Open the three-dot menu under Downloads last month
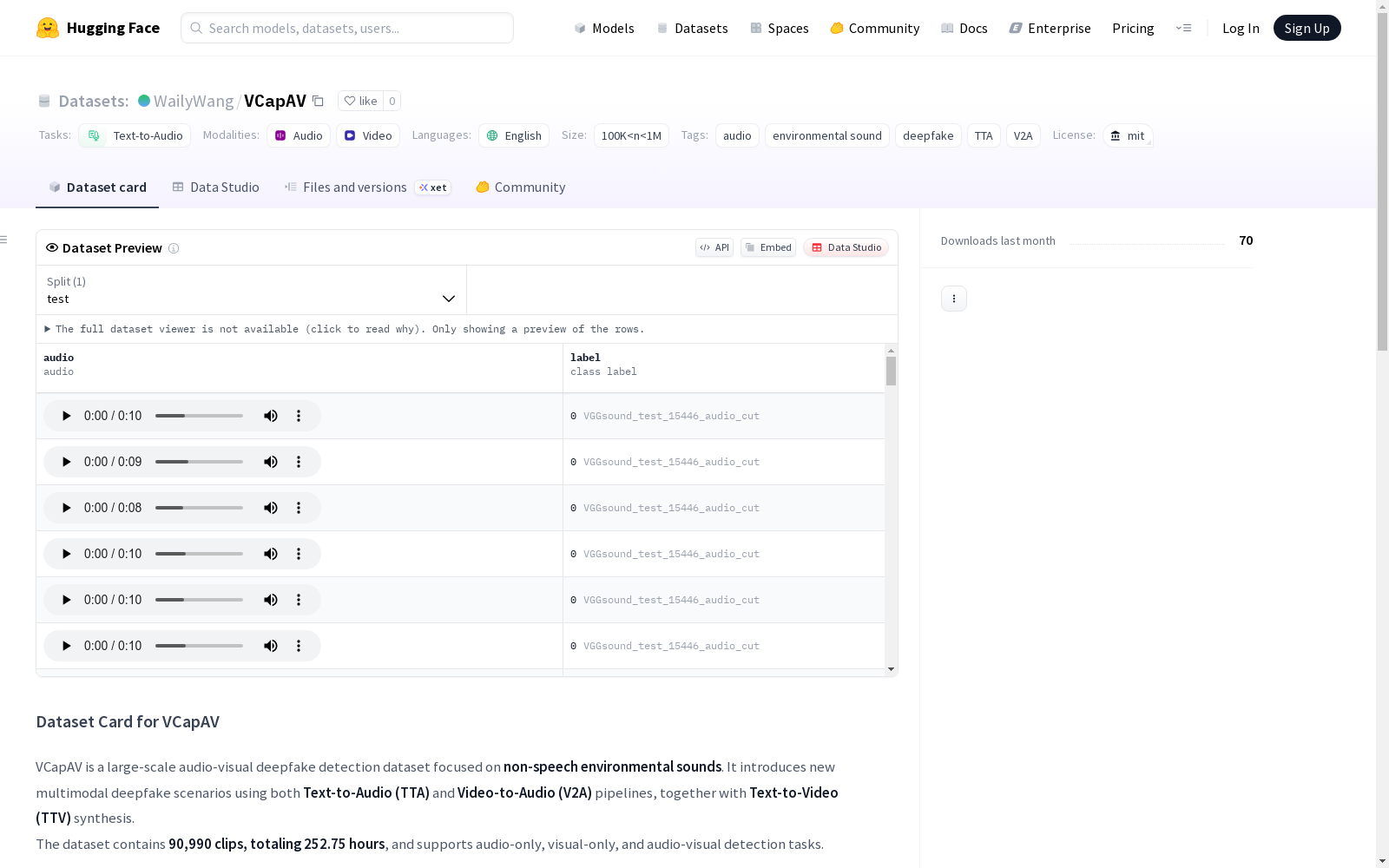Screen dimensions: 1389x868 pyautogui.click(x=954, y=299)
